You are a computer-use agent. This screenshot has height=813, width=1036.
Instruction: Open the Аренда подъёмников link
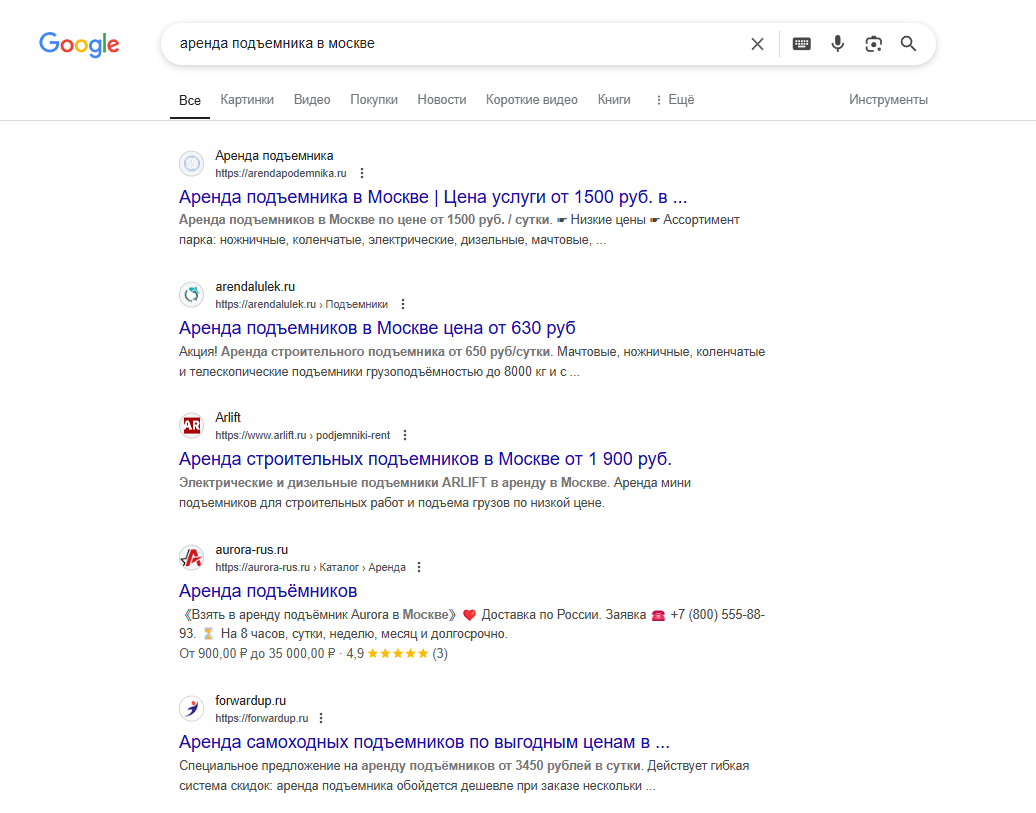(268, 591)
